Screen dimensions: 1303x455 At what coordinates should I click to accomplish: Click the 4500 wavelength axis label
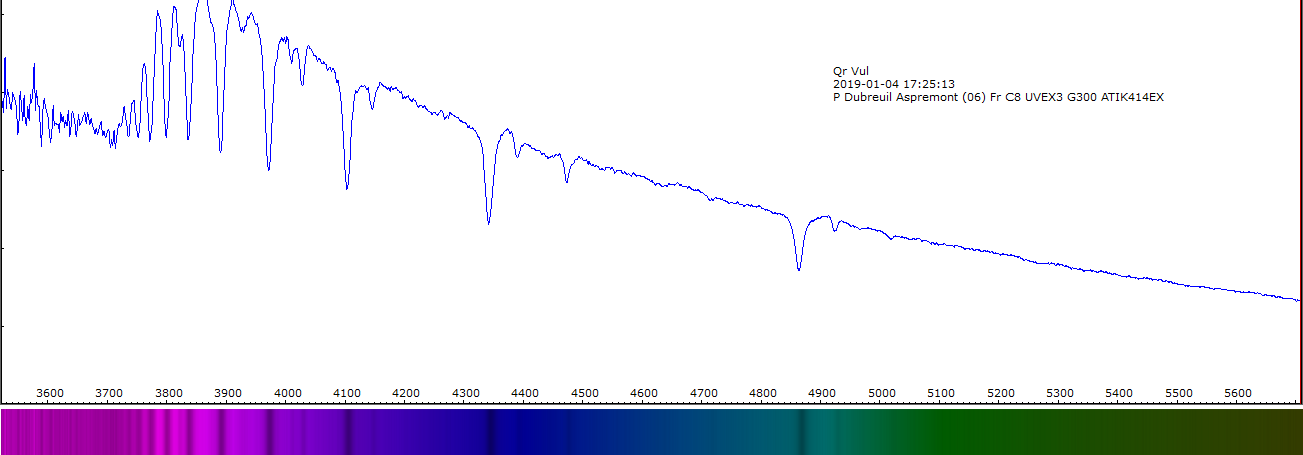point(585,393)
